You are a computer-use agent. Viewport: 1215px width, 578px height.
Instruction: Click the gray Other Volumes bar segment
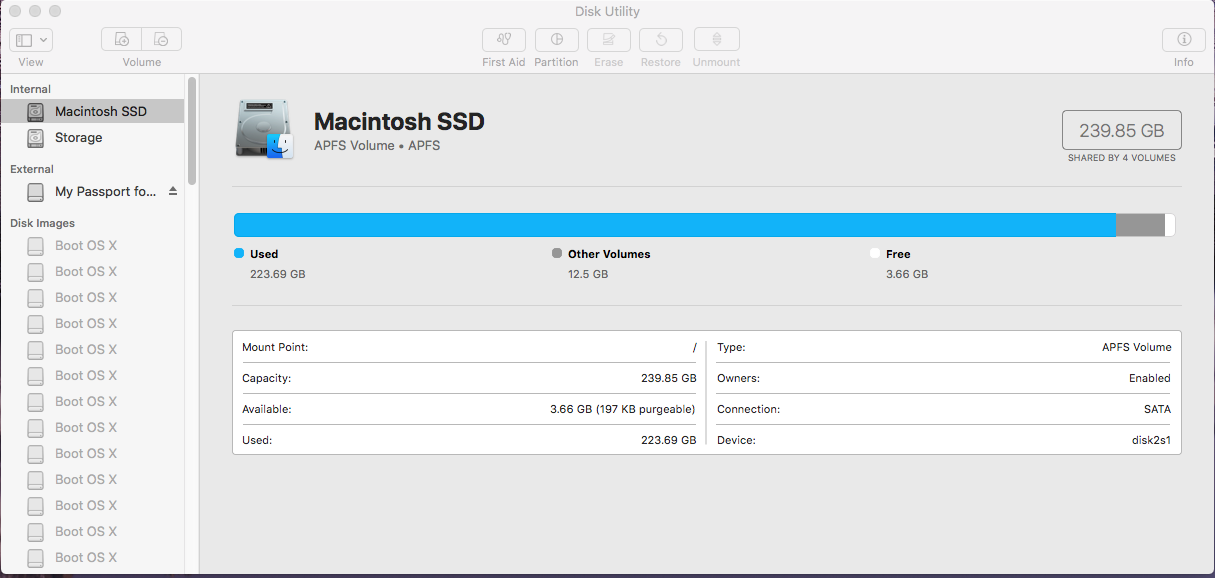[1140, 225]
